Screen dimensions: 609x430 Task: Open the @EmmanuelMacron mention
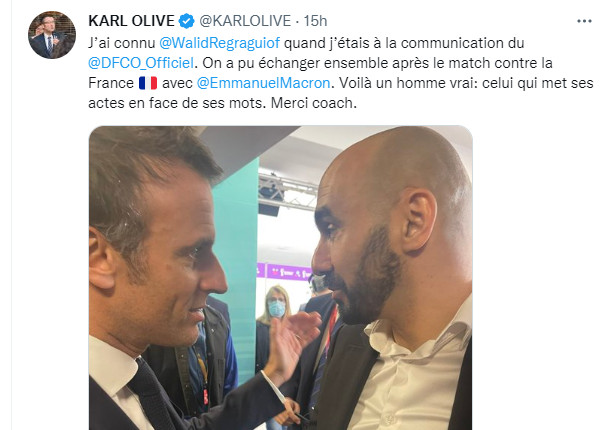263,83
